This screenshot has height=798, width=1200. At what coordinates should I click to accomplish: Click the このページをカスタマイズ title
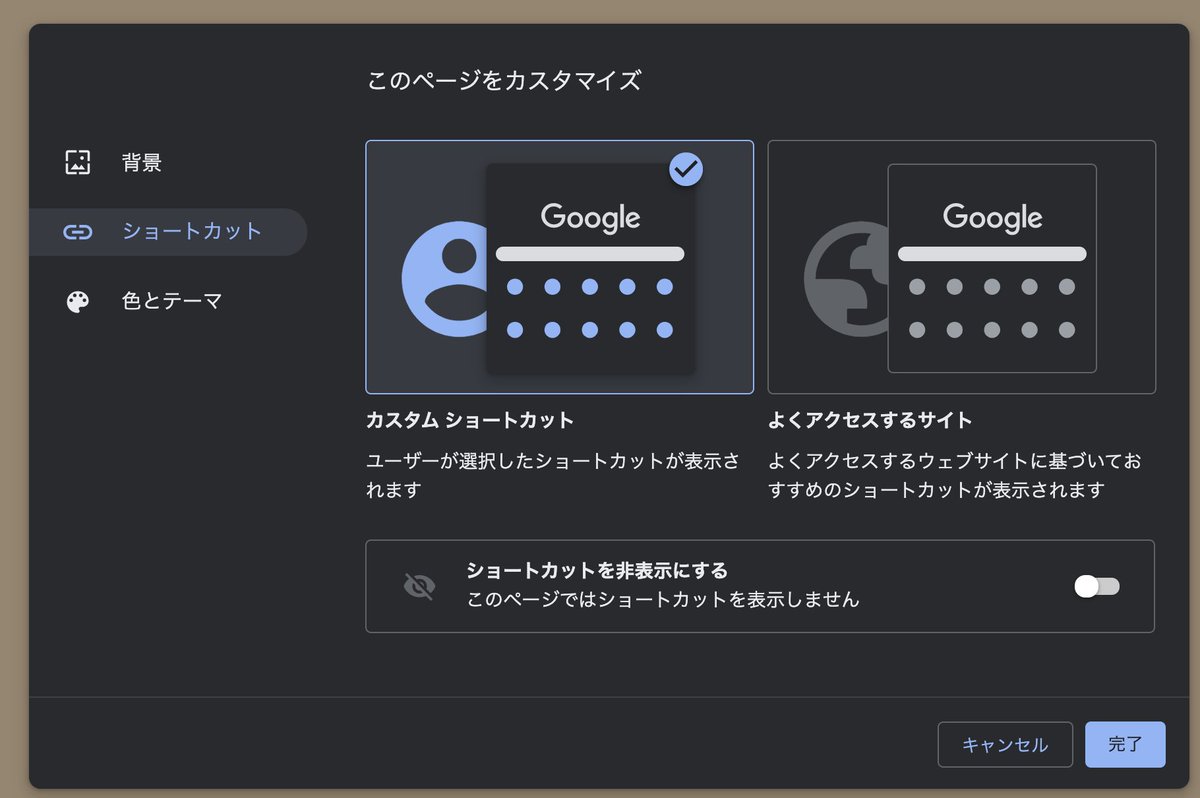point(504,81)
